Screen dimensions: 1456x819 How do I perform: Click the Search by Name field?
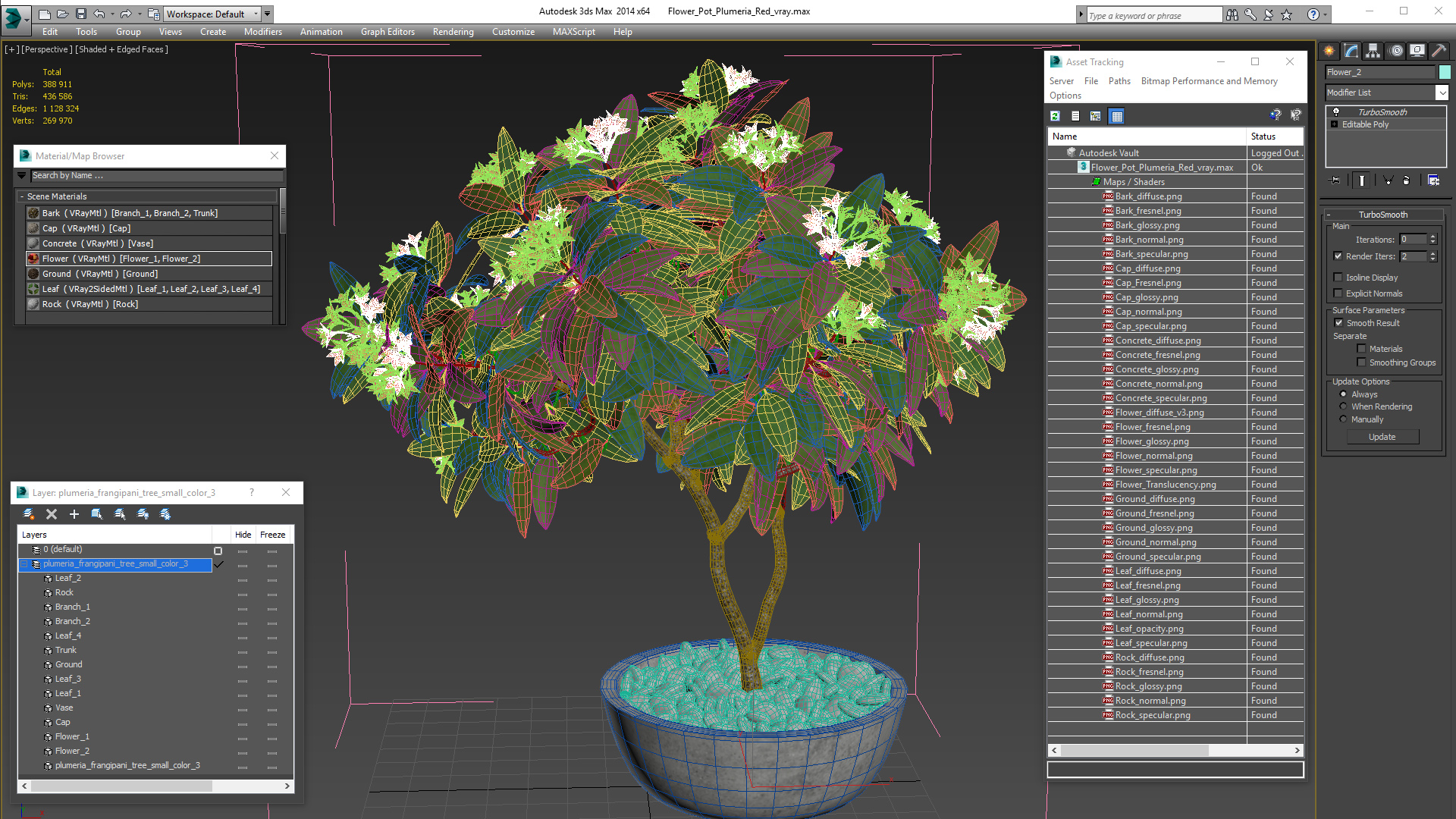[x=156, y=175]
